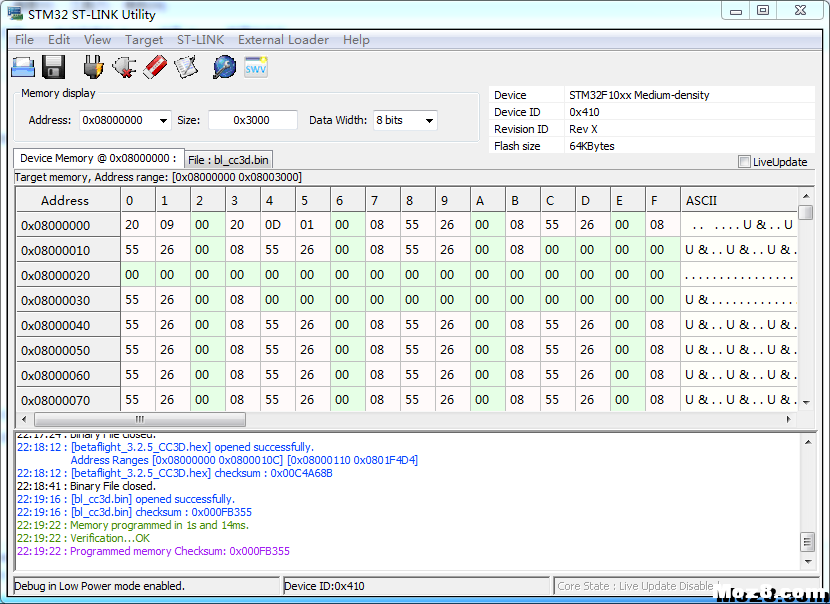Switch to File : bl_cc3d.bin tab
Viewport: 830px width, 604px height.
click(228, 160)
